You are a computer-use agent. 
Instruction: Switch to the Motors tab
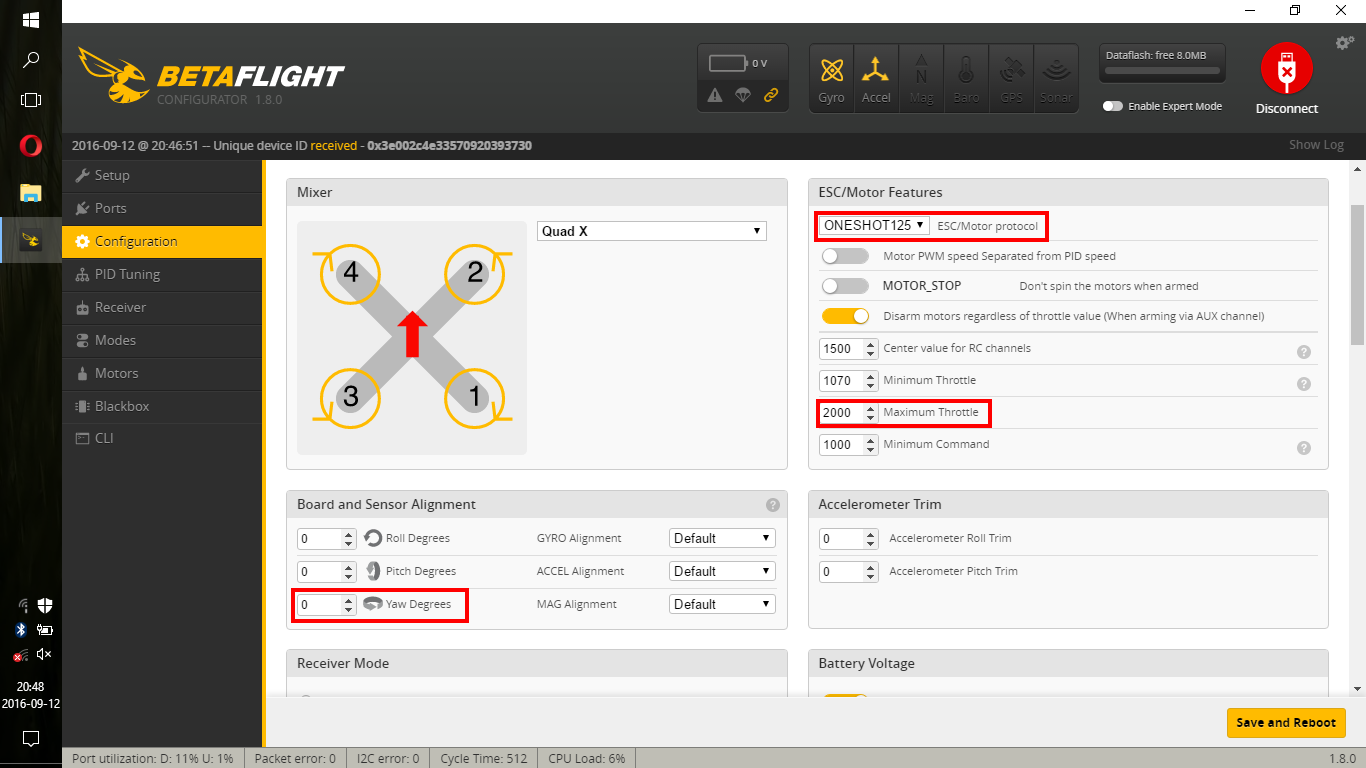pos(116,373)
